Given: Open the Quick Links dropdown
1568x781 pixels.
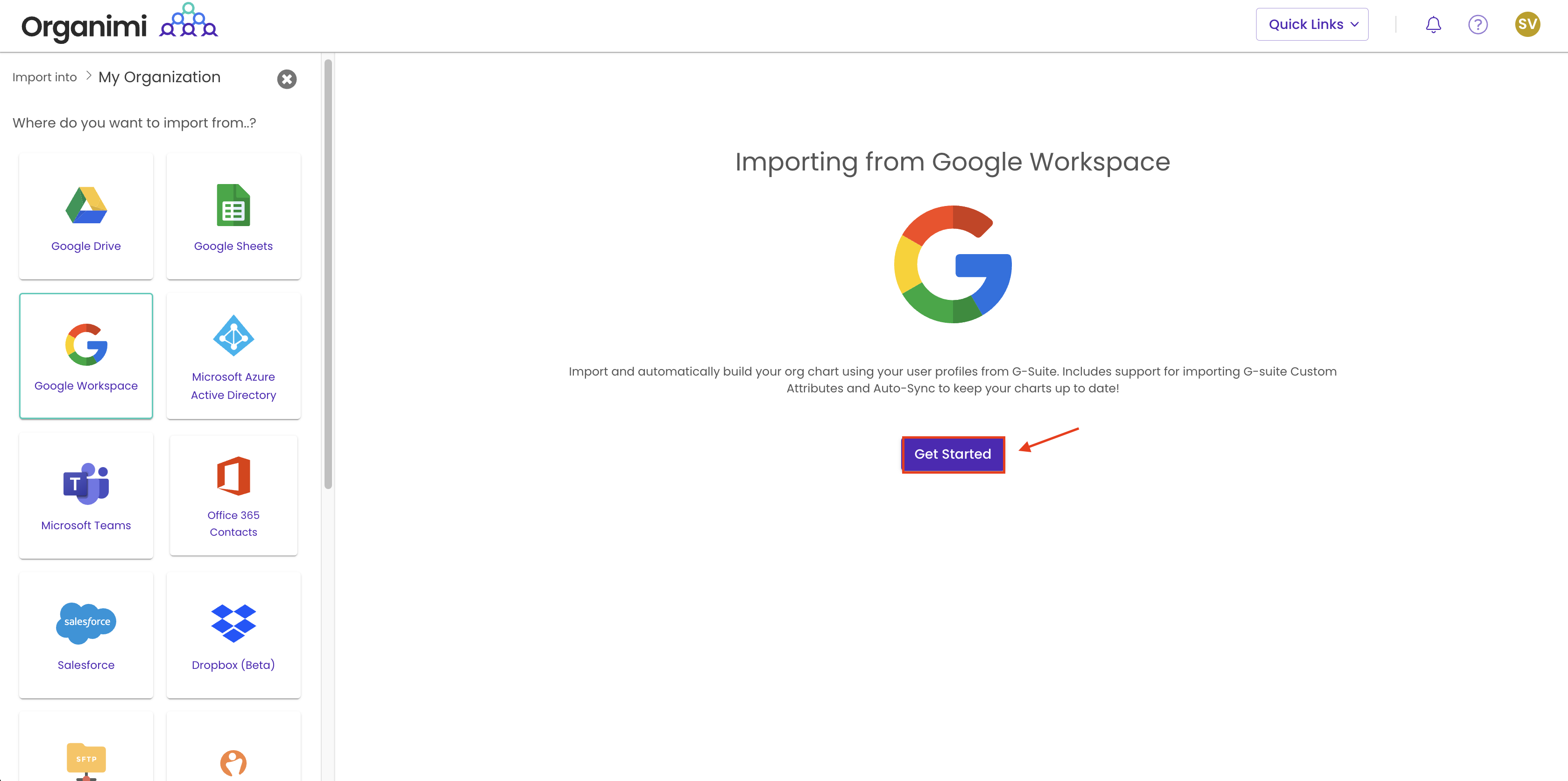Looking at the screenshot, I should 1312,24.
